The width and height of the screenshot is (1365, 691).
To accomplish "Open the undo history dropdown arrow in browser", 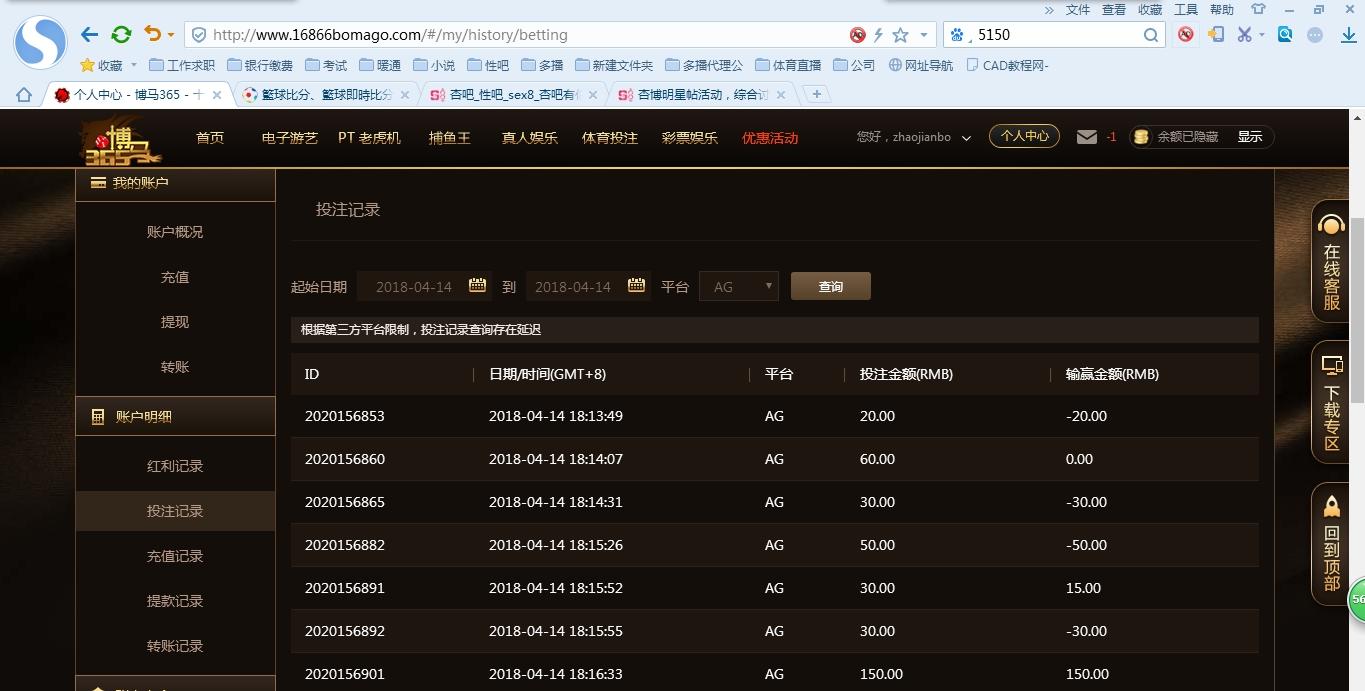I will click(x=171, y=35).
